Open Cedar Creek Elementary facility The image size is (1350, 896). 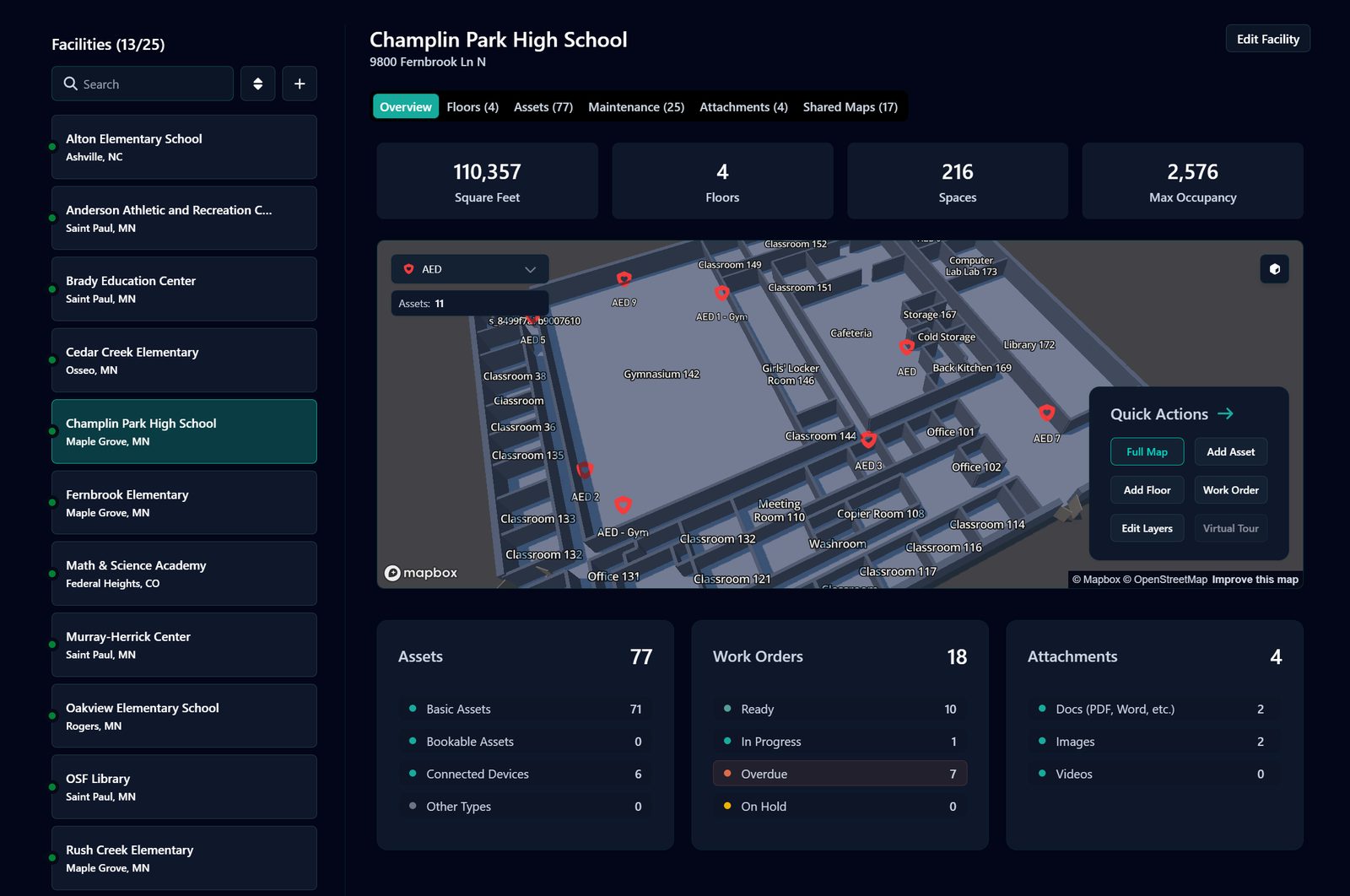tap(184, 360)
